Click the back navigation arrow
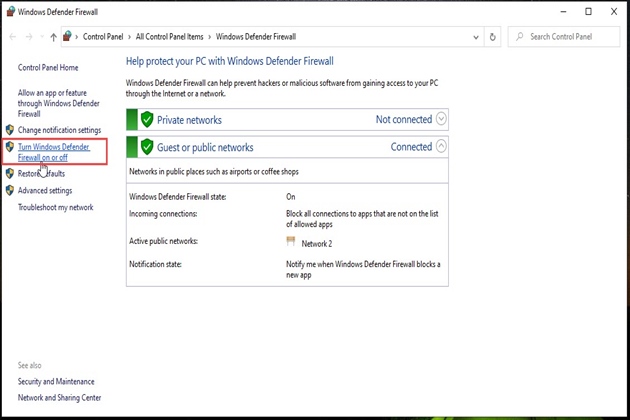 click(12, 37)
